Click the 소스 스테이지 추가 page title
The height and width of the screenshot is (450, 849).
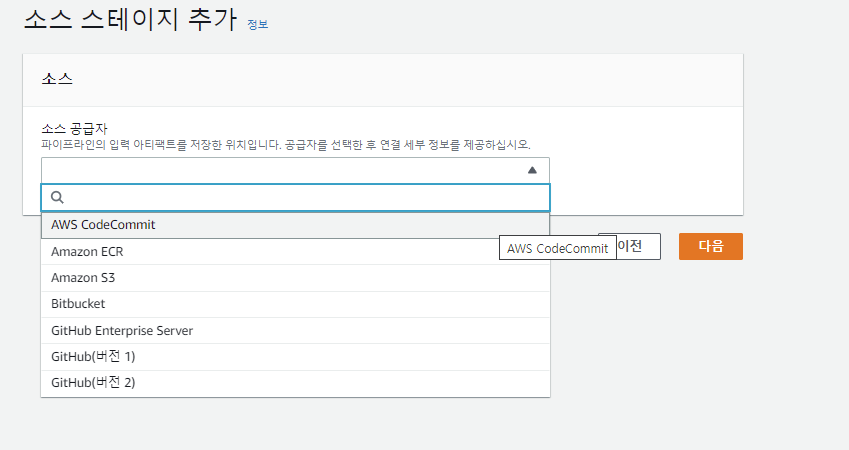(130, 19)
